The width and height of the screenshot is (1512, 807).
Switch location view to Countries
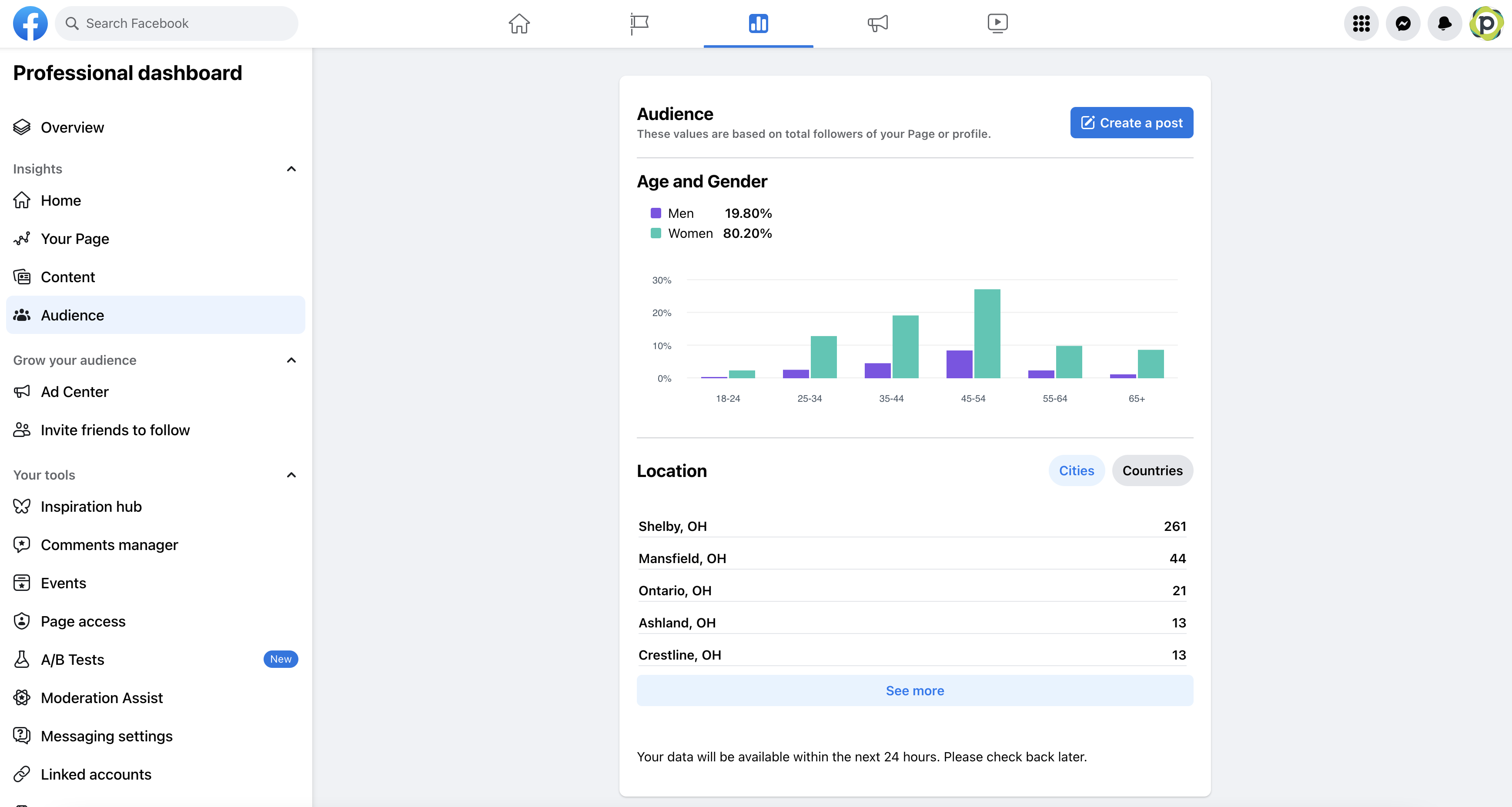(x=1152, y=471)
